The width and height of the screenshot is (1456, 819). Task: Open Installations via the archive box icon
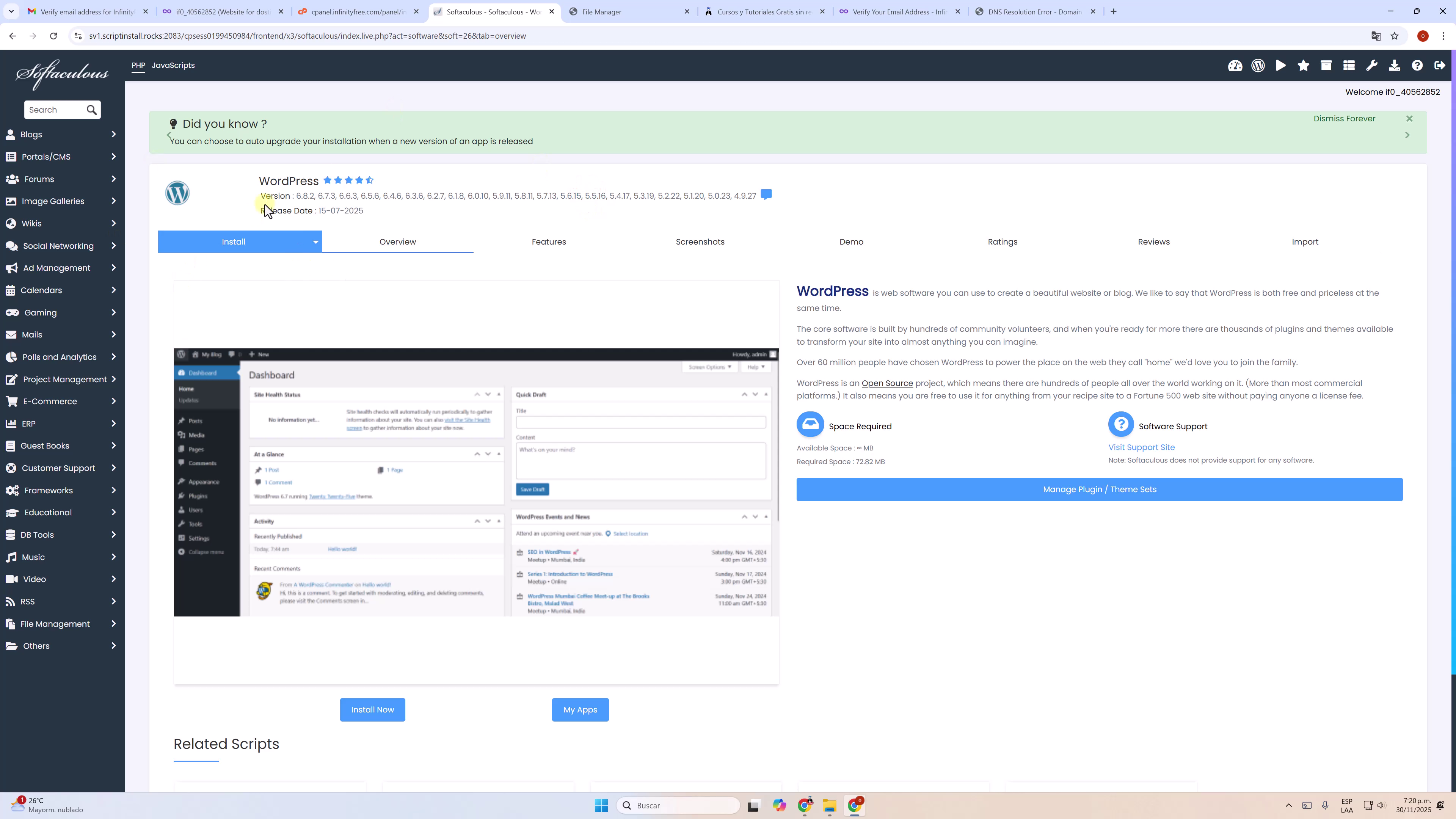tap(1326, 65)
